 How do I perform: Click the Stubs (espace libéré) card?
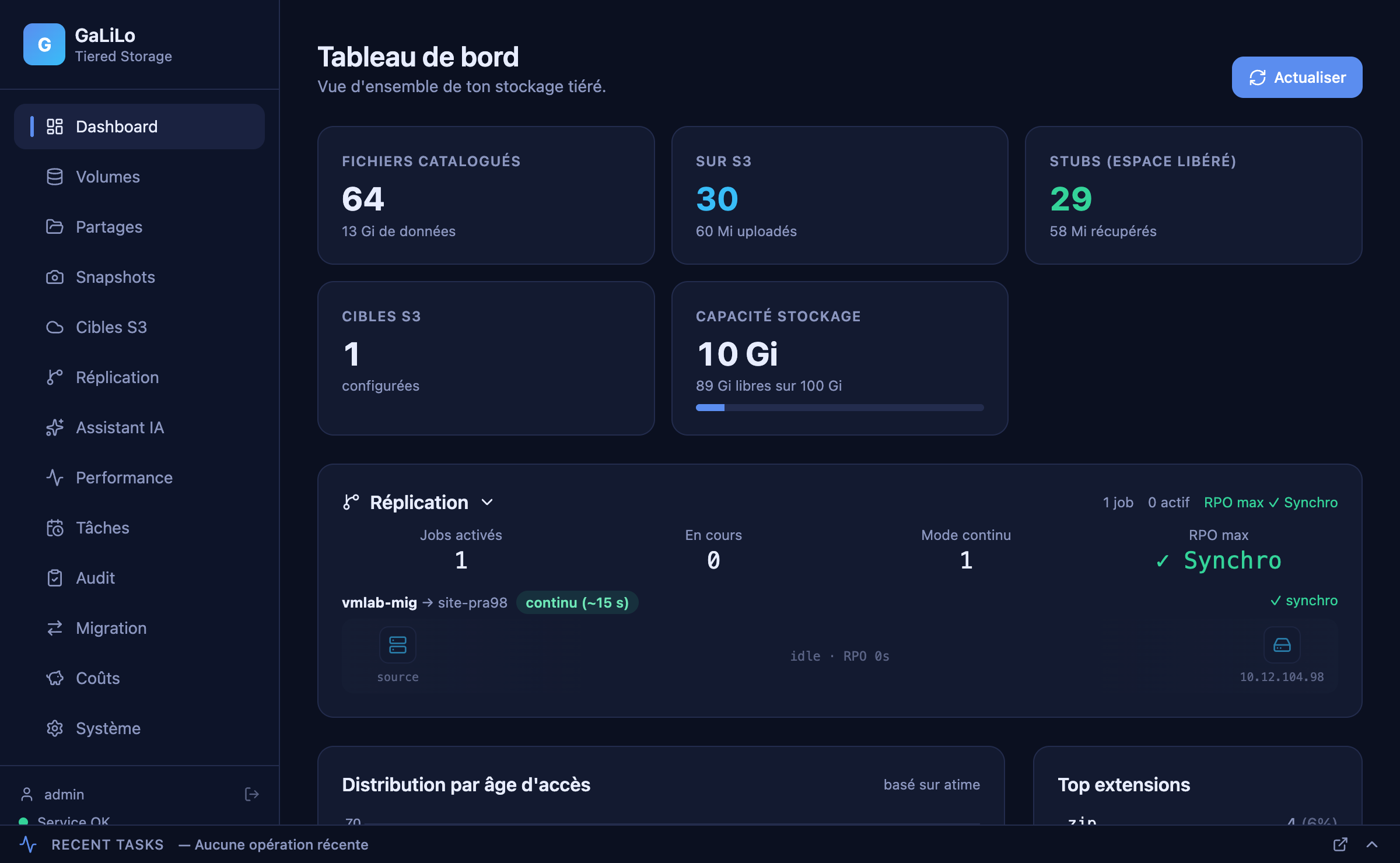1193,195
